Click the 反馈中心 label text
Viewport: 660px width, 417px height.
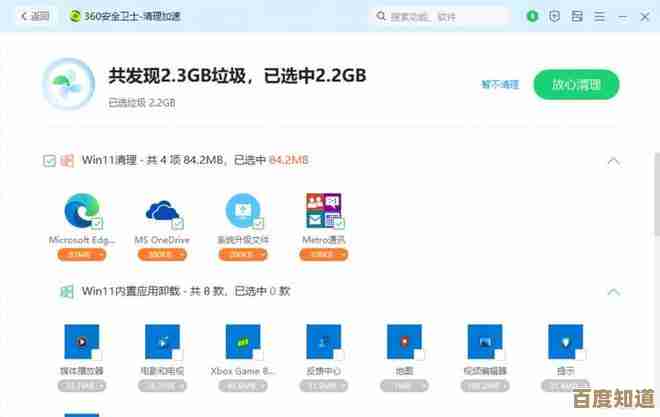pos(324,371)
